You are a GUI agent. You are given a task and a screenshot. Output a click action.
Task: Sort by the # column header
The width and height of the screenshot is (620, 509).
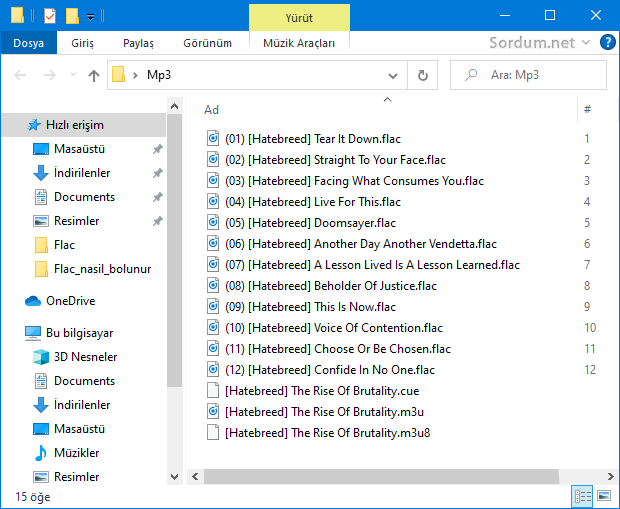(588, 109)
